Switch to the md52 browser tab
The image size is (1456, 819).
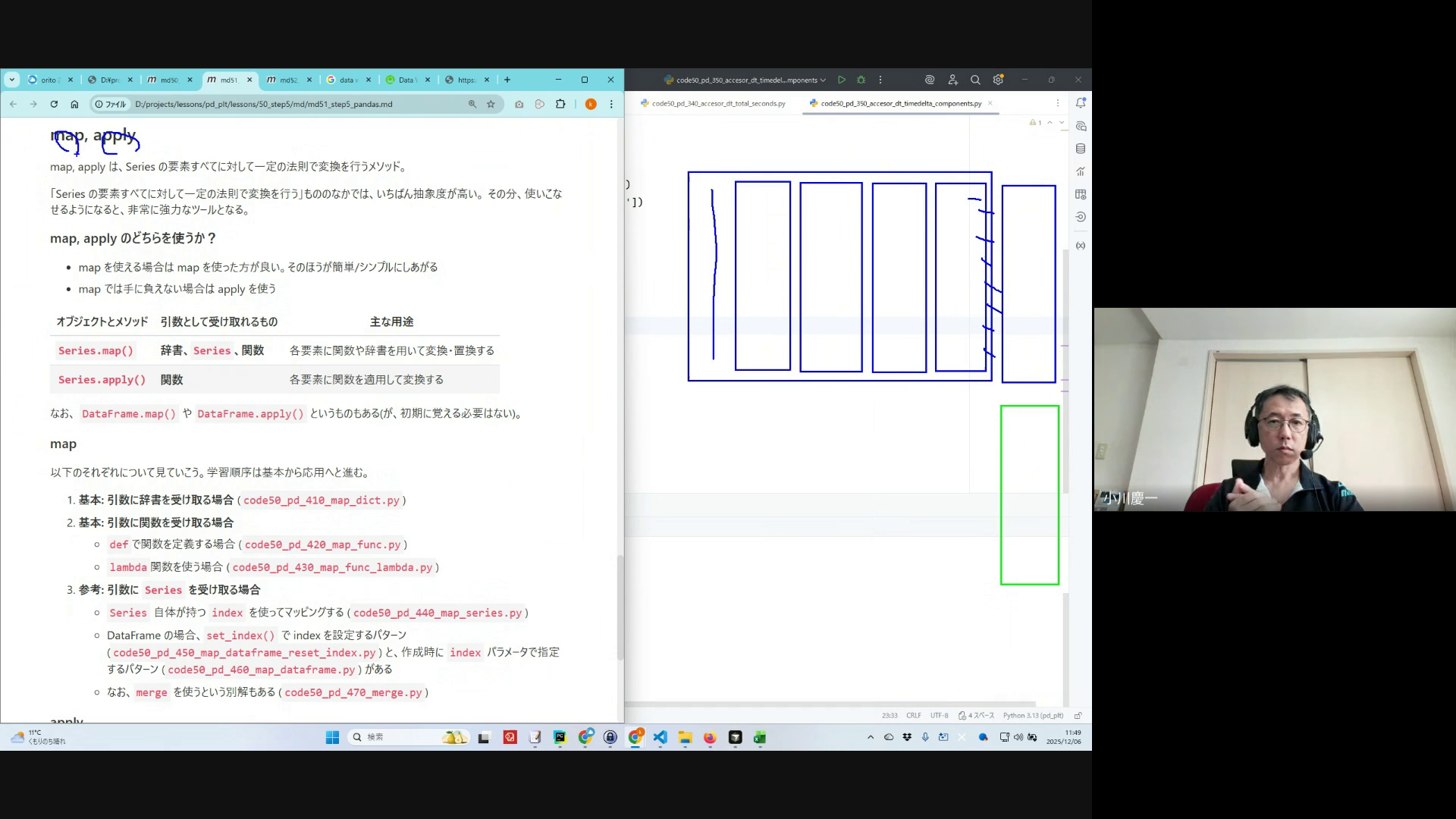tap(287, 80)
